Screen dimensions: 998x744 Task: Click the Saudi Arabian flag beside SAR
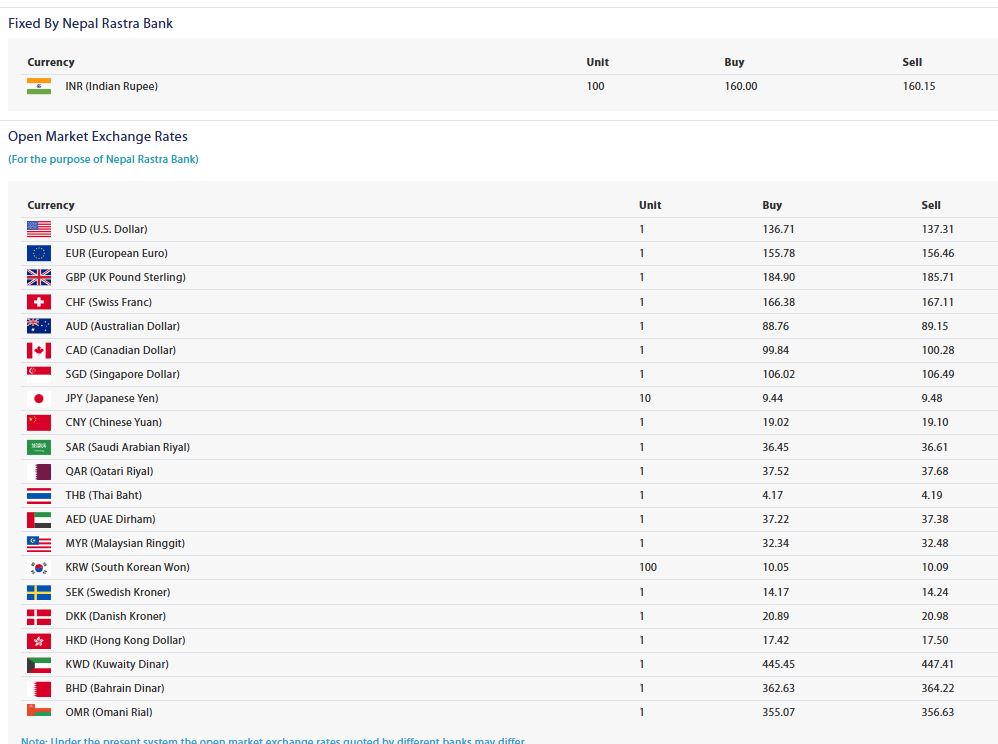pyautogui.click(x=39, y=447)
